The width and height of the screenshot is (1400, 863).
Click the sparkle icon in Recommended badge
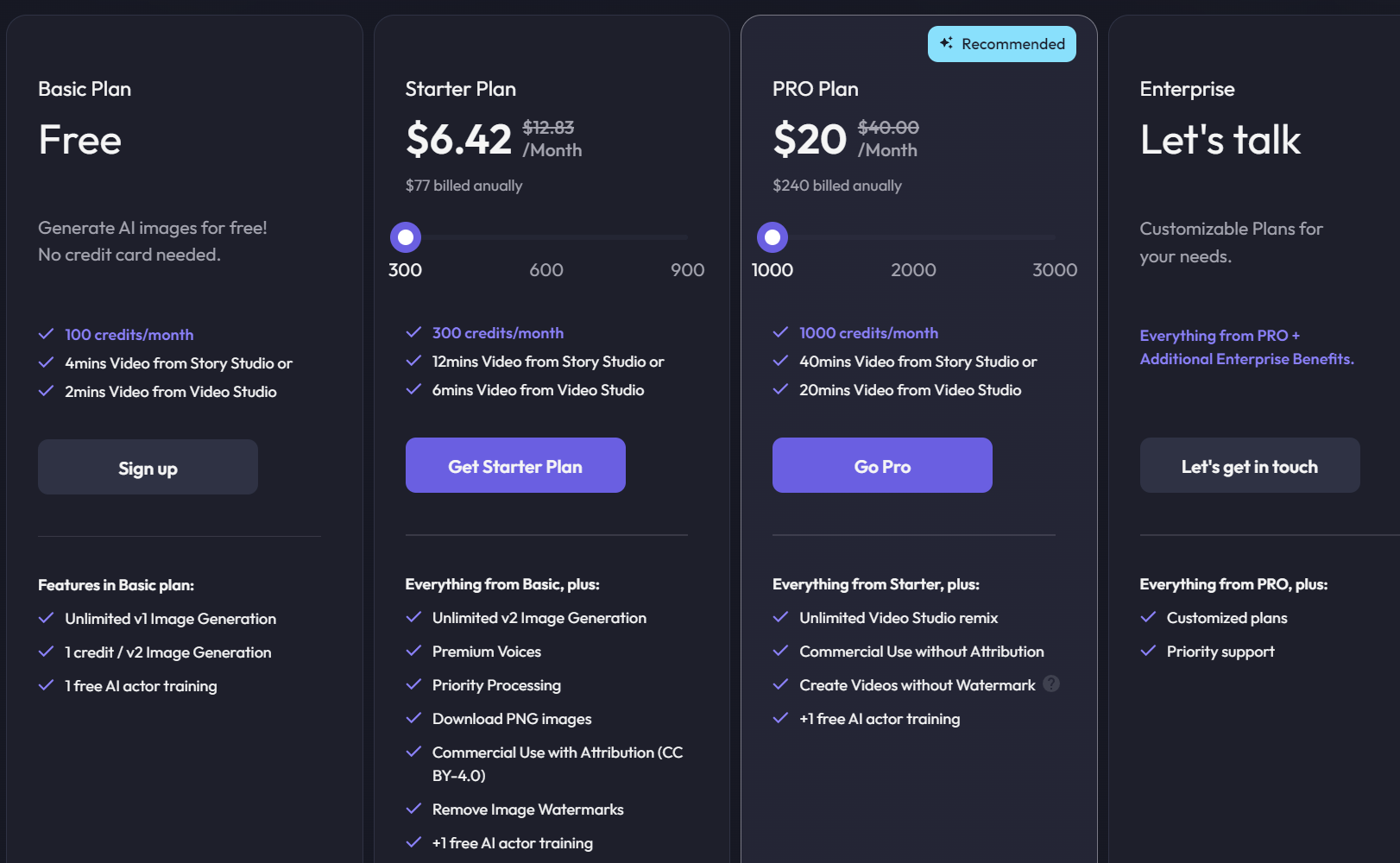[x=946, y=43]
